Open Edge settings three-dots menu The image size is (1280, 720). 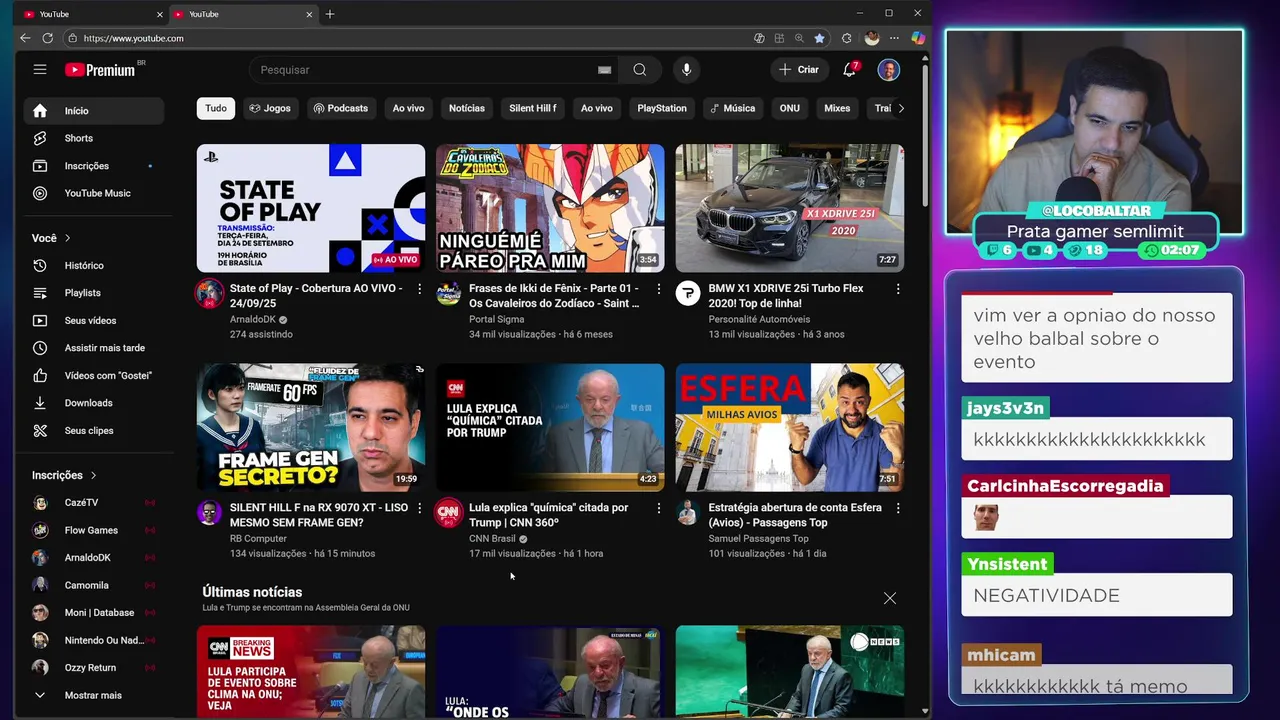pyautogui.click(x=895, y=38)
